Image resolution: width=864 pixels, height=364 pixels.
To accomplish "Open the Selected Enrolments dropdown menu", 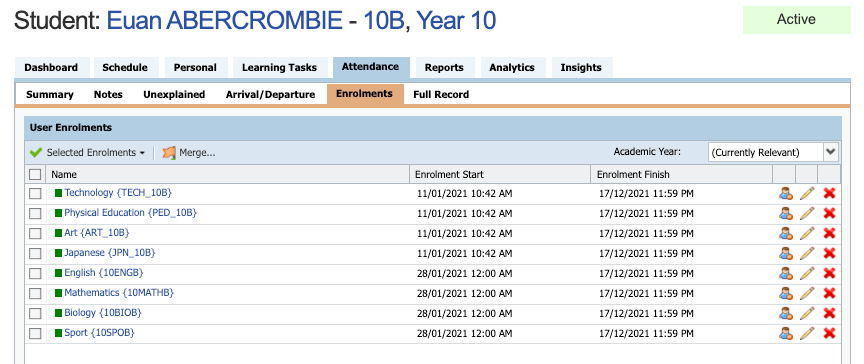I will (88, 153).
